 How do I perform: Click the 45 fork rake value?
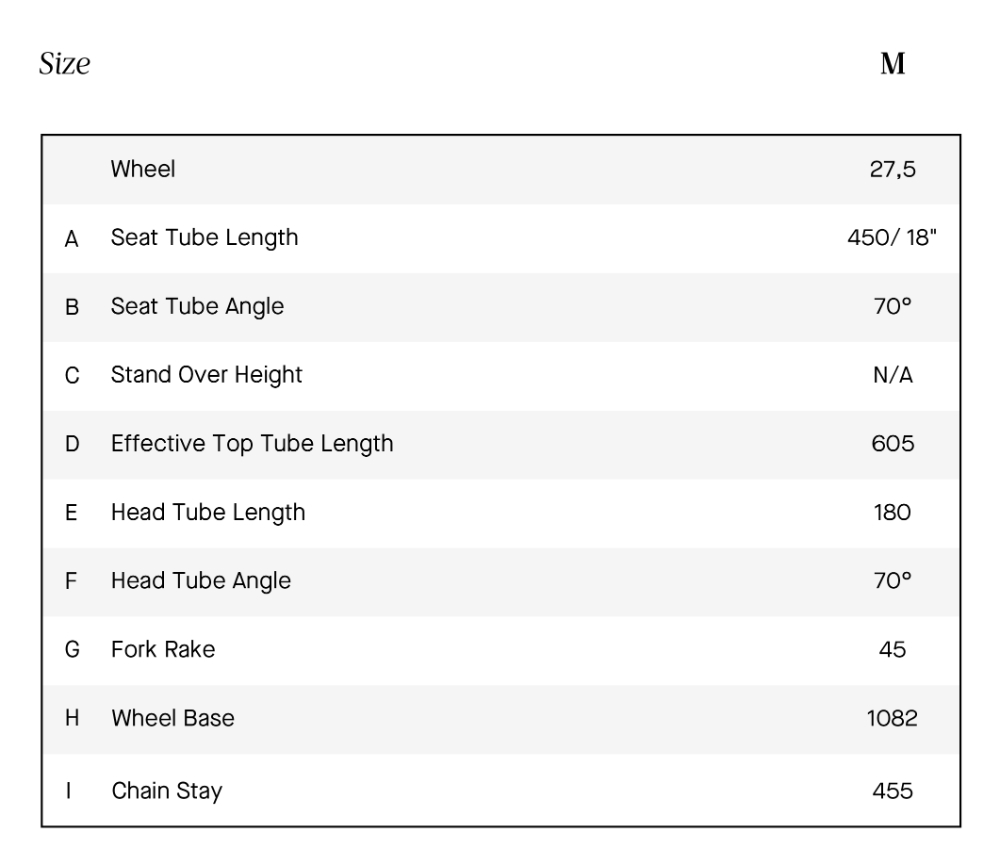(x=892, y=649)
